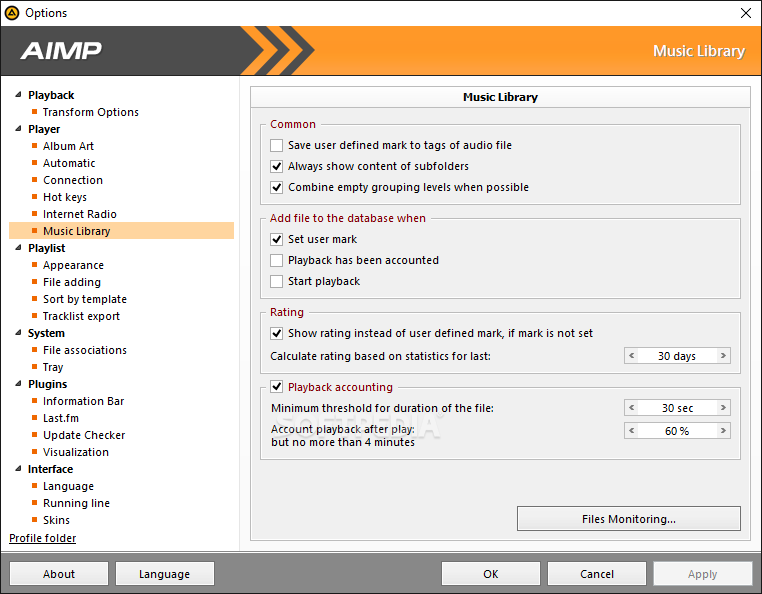Toggle Combine empty grouping levels when possible
The image size is (762, 594).
[277, 187]
